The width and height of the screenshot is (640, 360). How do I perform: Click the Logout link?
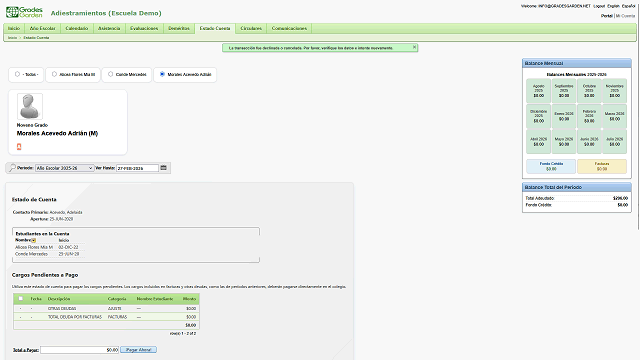click(x=599, y=6)
